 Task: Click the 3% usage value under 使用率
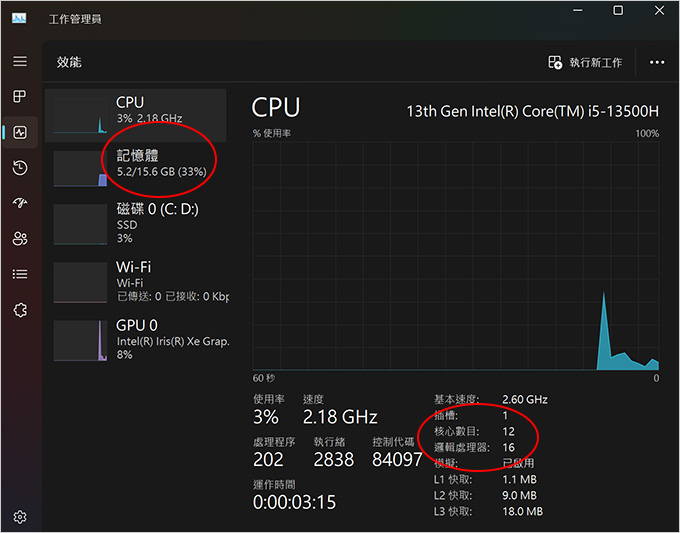click(x=266, y=417)
